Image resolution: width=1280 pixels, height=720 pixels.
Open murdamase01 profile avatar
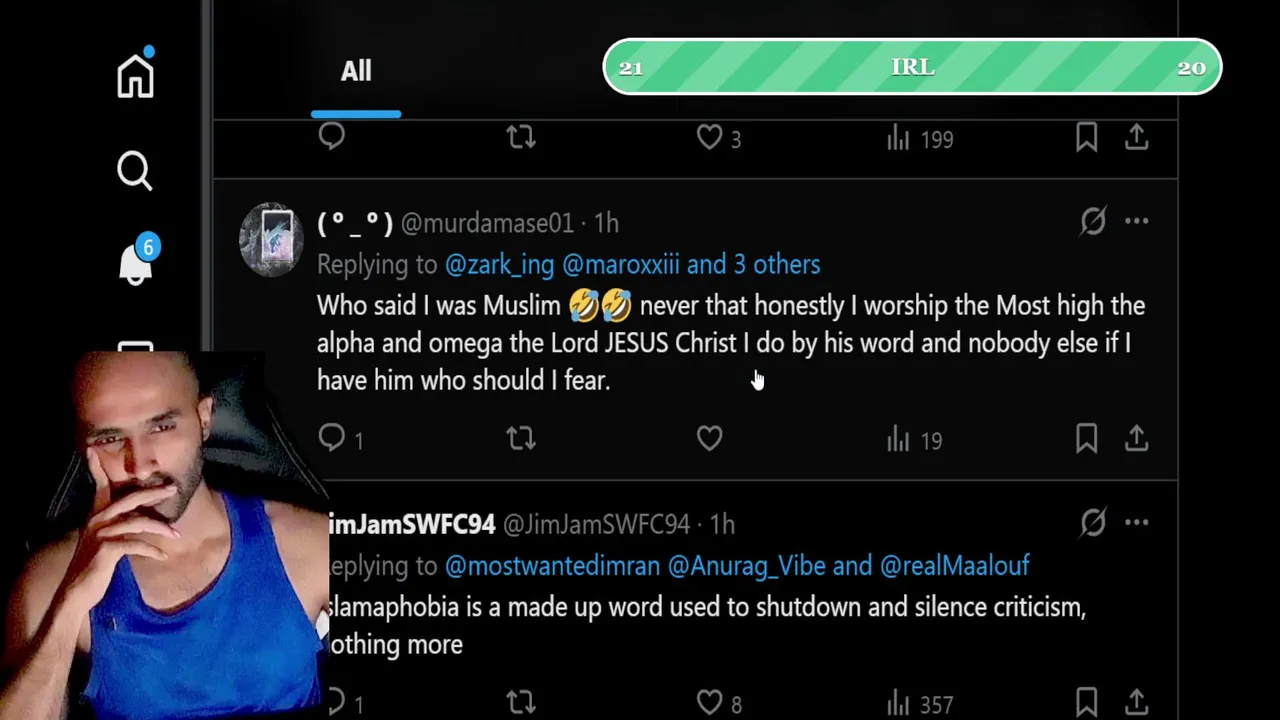pyautogui.click(x=271, y=239)
